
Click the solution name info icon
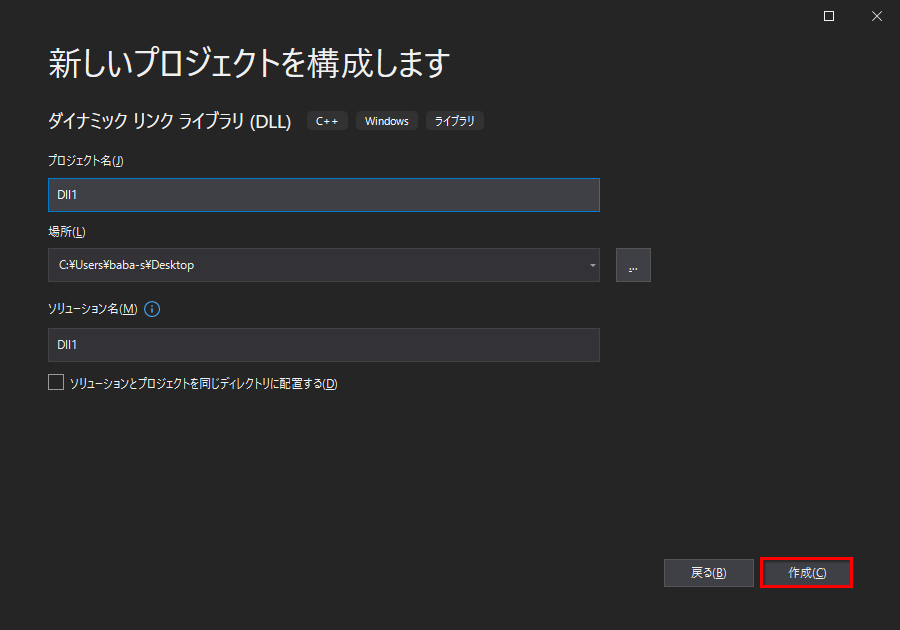152,309
